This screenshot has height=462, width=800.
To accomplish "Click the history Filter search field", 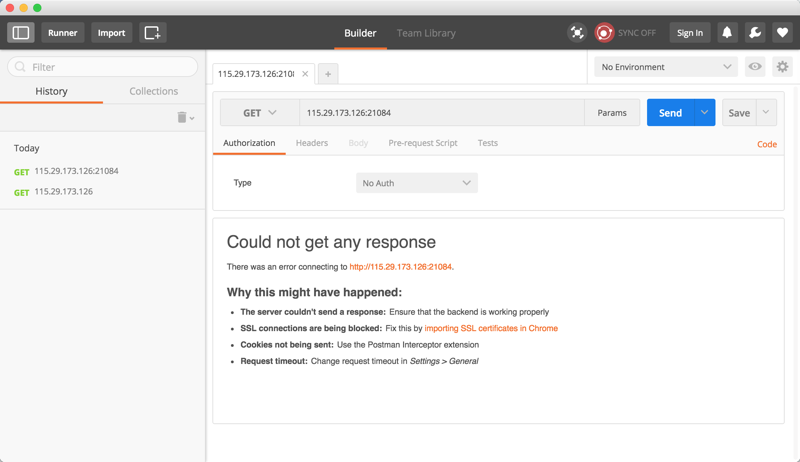I will [x=103, y=67].
